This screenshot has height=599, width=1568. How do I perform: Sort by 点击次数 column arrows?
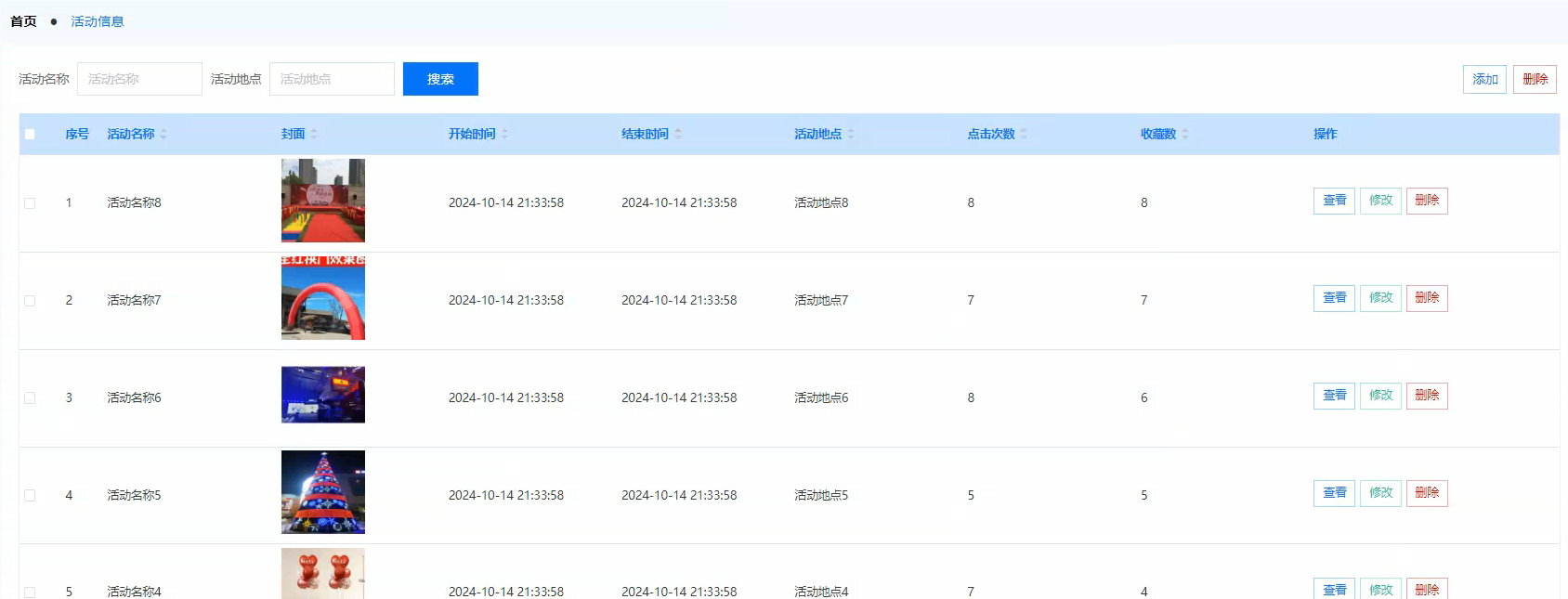click(x=1024, y=134)
